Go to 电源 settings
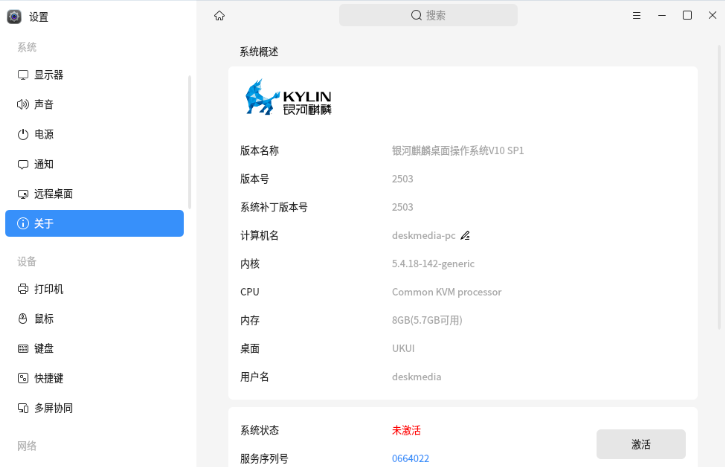 coord(94,135)
